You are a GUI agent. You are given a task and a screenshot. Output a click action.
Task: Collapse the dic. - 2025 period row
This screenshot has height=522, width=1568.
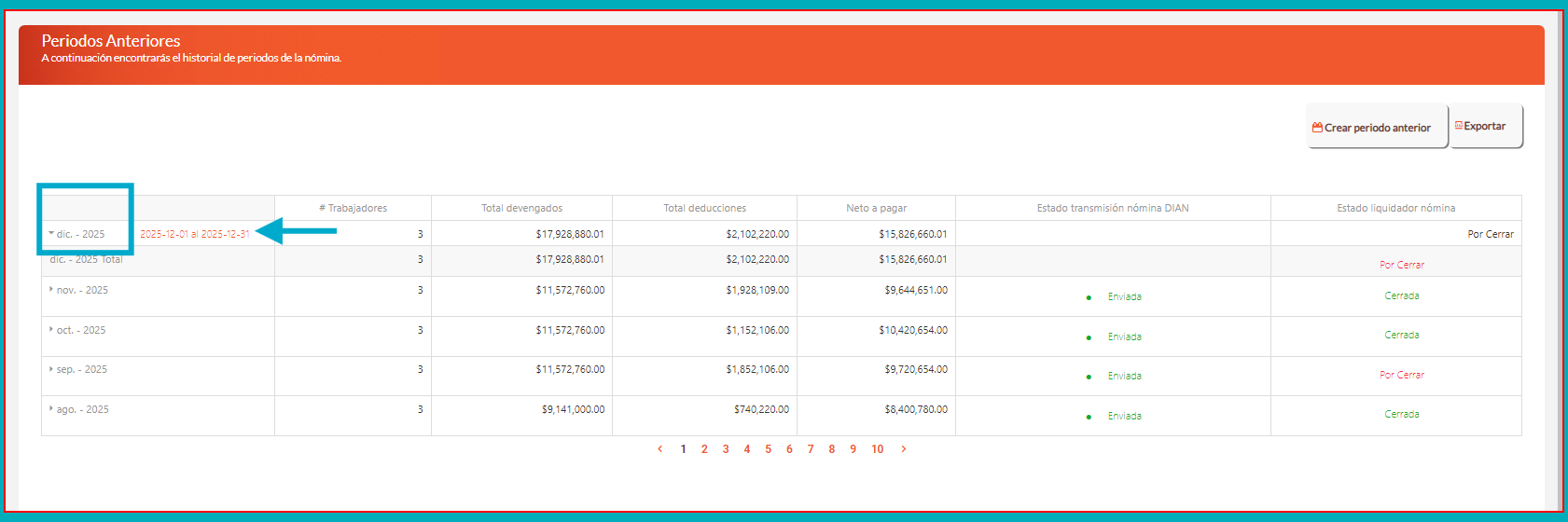51,234
